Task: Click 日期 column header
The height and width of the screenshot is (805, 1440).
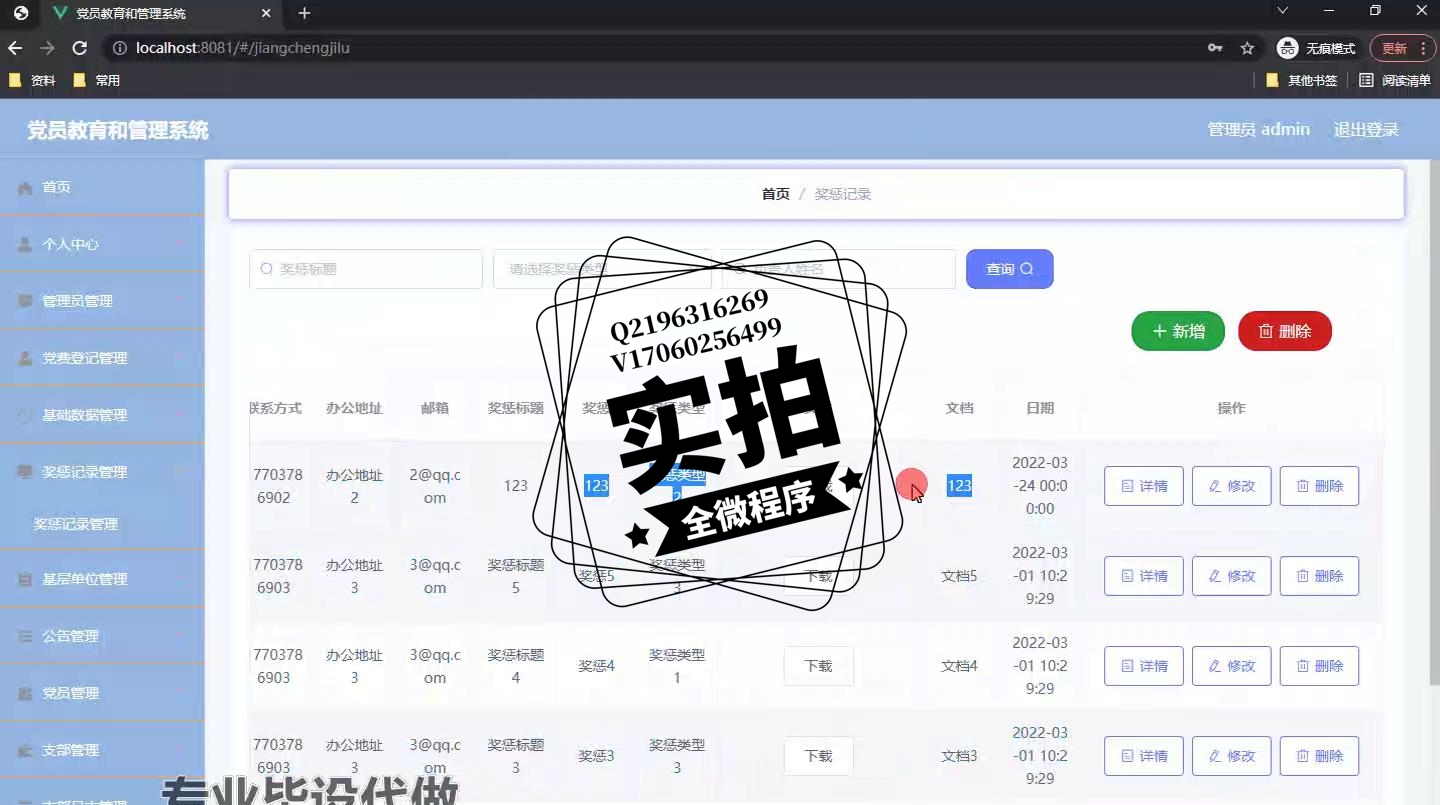Action: [1040, 408]
